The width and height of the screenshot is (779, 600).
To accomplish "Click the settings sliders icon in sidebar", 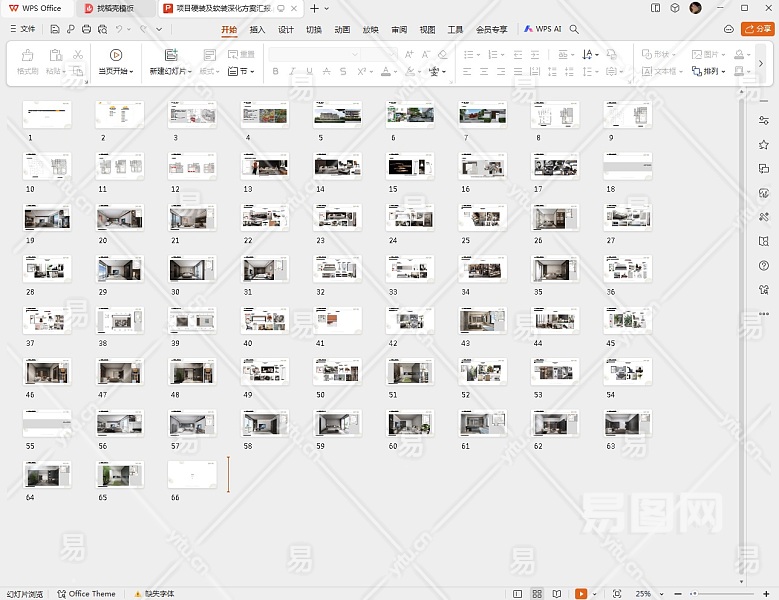I will pos(764,120).
